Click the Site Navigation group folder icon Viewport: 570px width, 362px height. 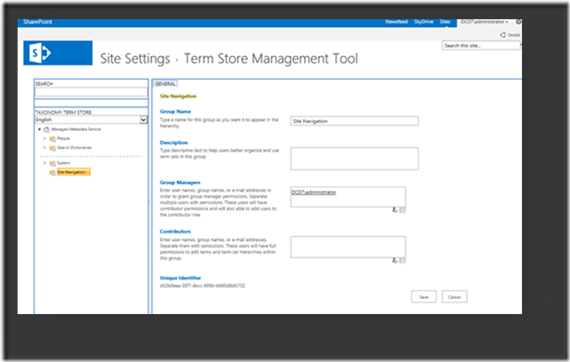(x=52, y=172)
